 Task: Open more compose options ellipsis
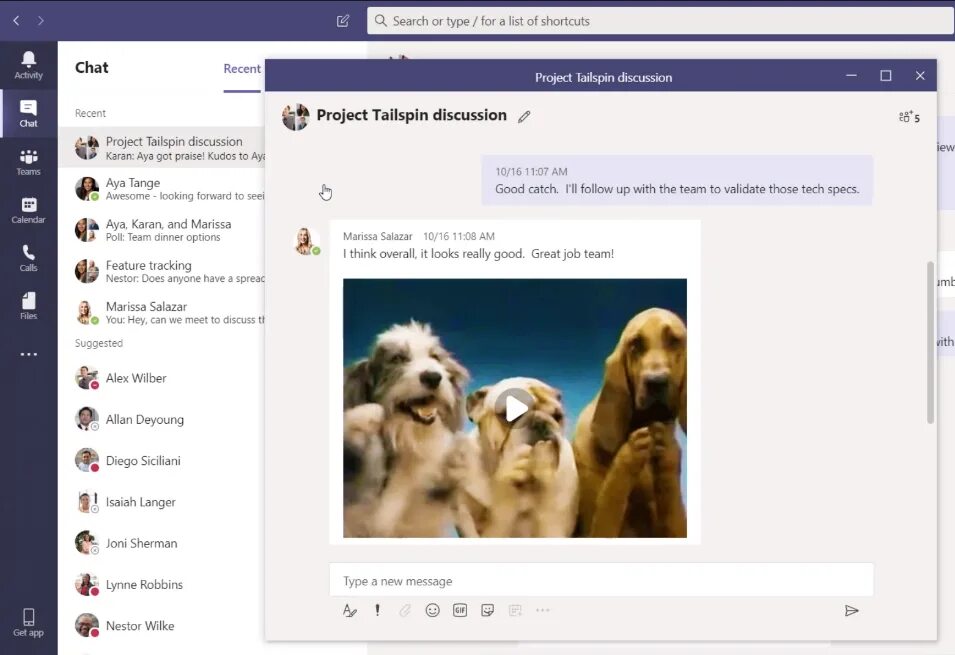543,610
